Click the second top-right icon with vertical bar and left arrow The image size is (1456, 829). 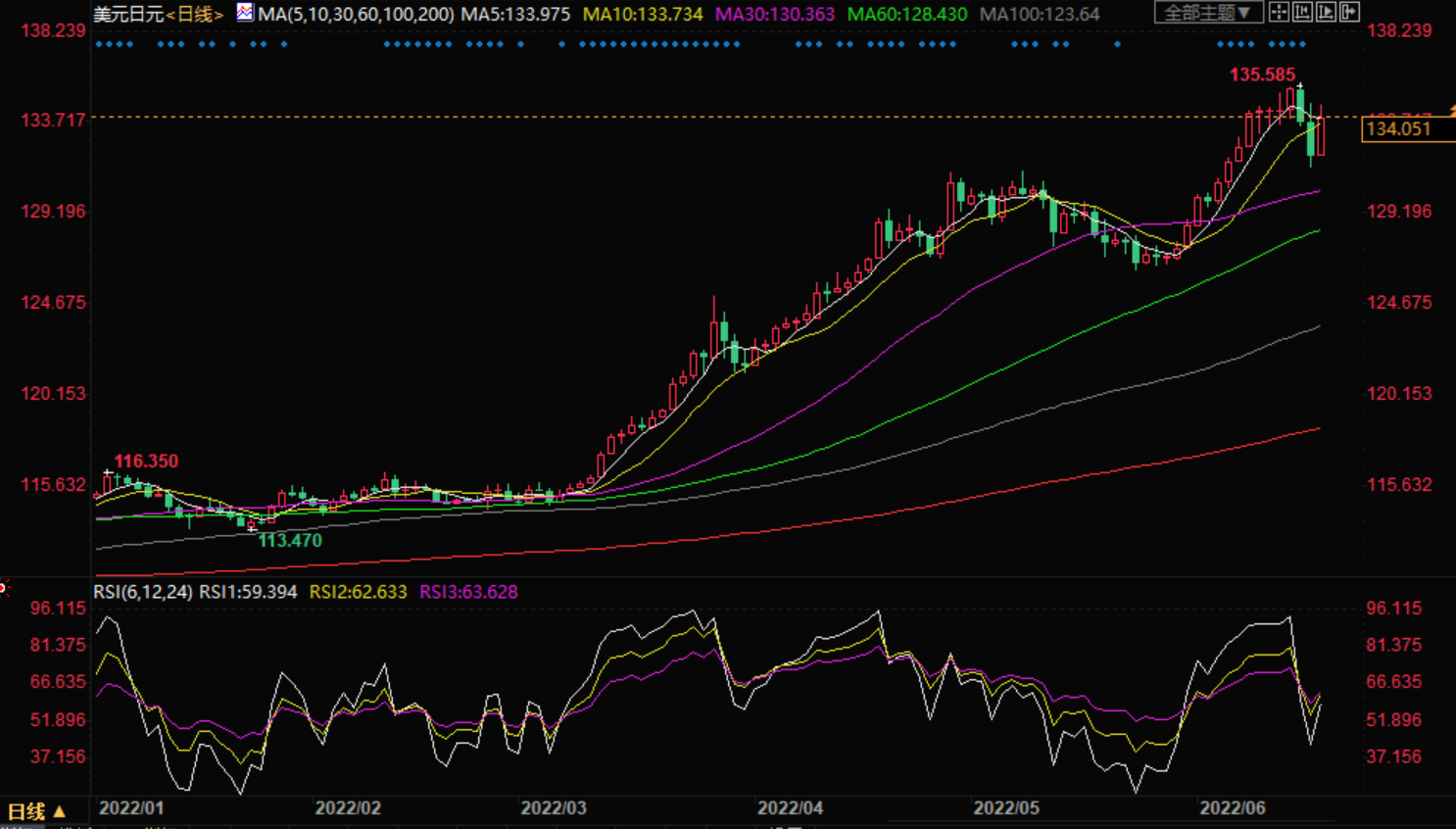[x=1302, y=13]
